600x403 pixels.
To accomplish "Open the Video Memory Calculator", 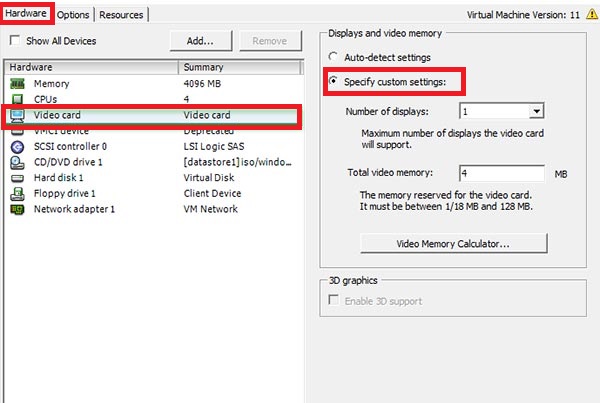I will [453, 244].
